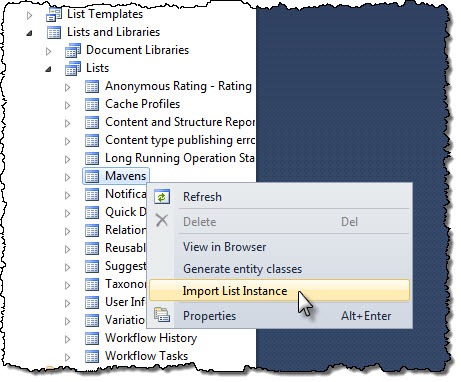Select Long Running Operation Status list
Viewport: 461px width, 382px height.
(x=180, y=158)
